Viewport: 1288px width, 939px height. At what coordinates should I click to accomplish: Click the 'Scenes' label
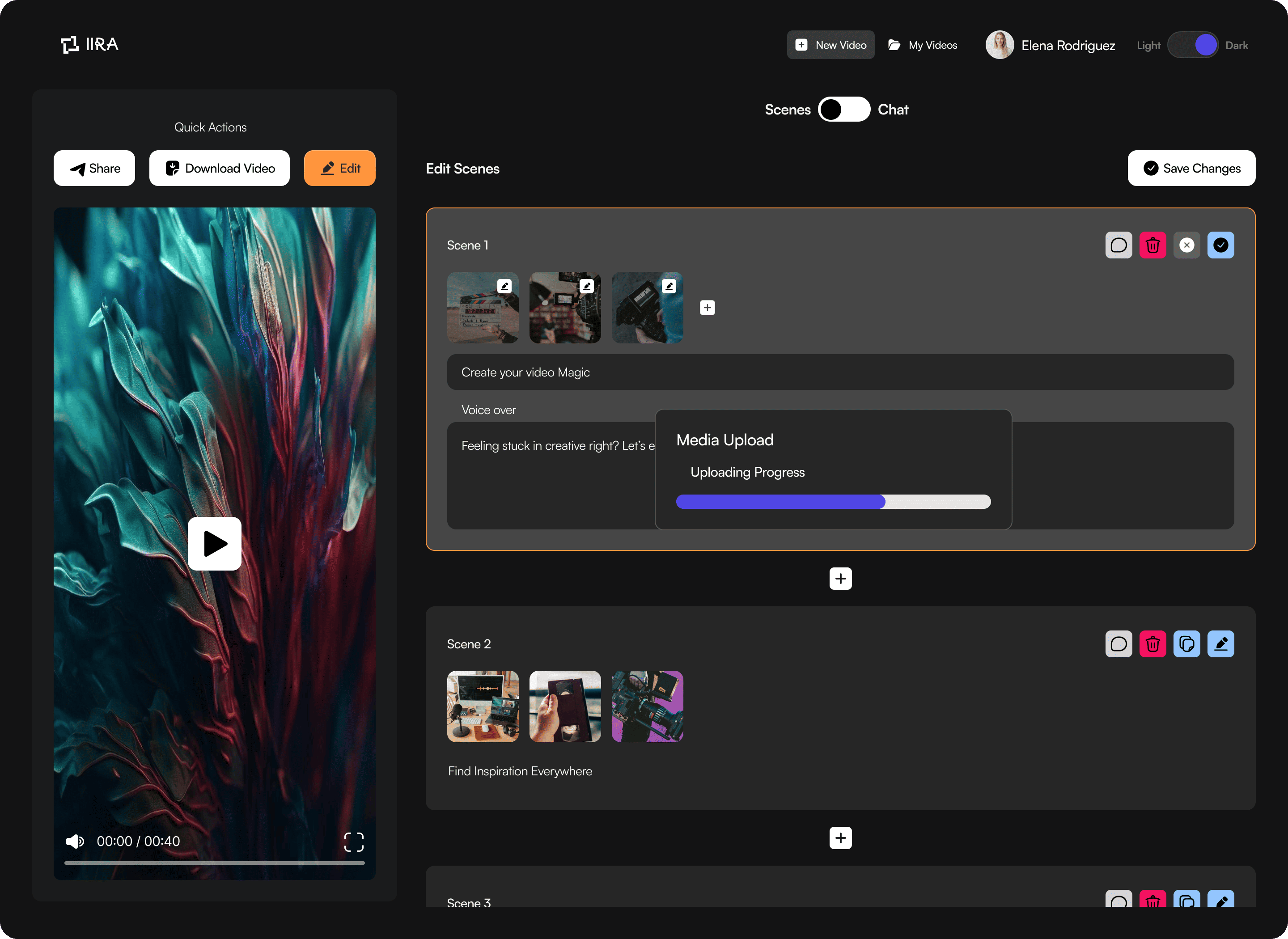[x=788, y=109]
